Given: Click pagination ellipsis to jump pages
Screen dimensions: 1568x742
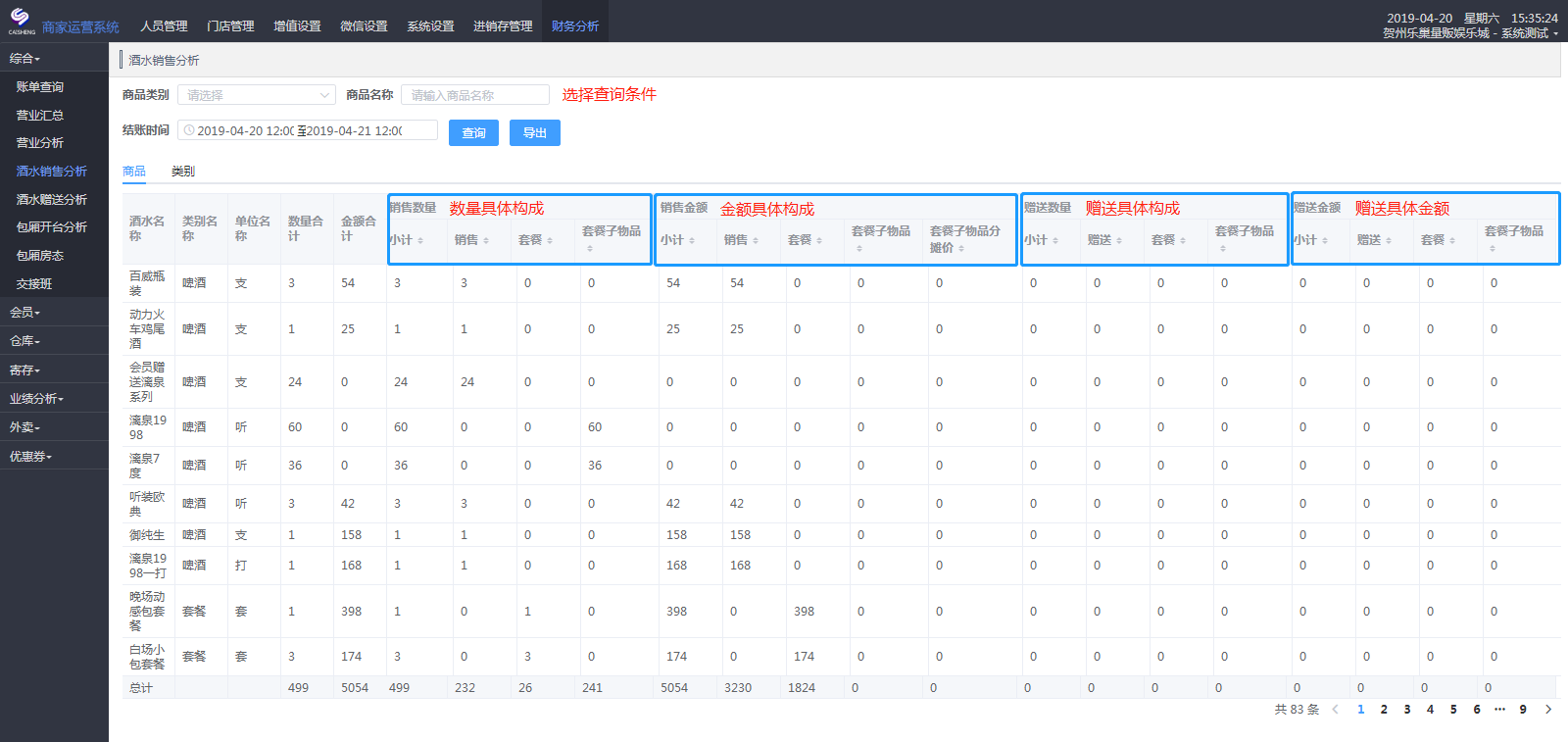Looking at the screenshot, I should pyautogui.click(x=1499, y=710).
